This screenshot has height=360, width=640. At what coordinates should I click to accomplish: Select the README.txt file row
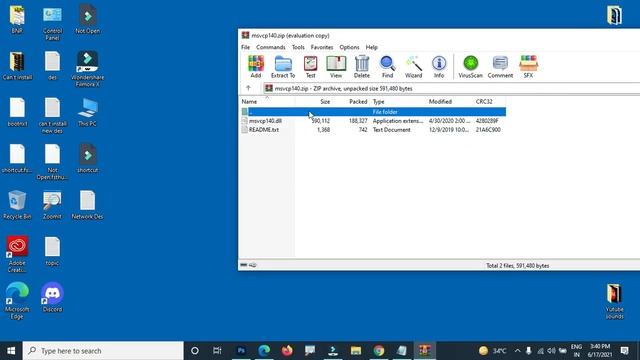[x=373, y=130]
